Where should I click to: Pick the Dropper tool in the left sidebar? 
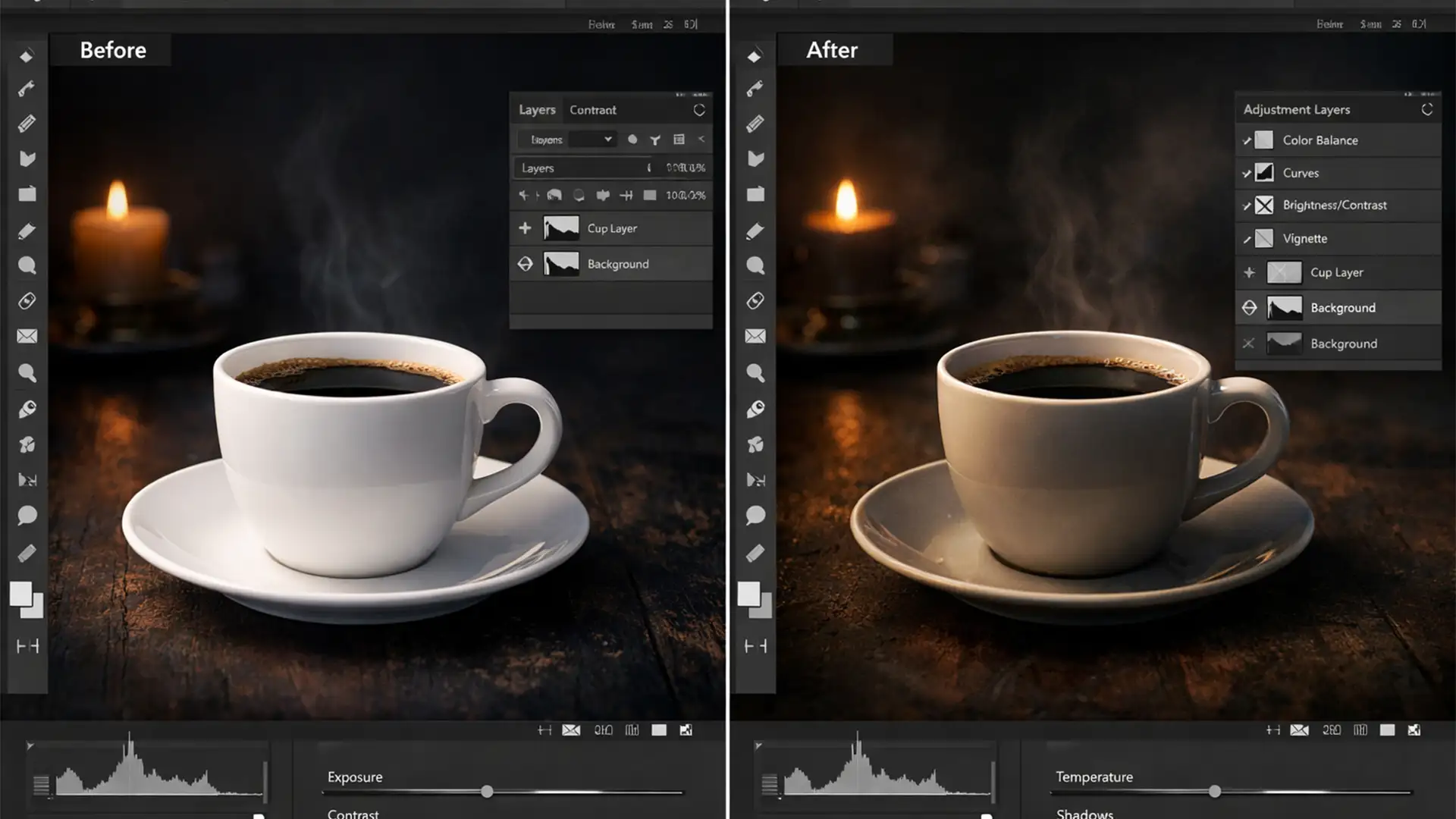[27, 409]
